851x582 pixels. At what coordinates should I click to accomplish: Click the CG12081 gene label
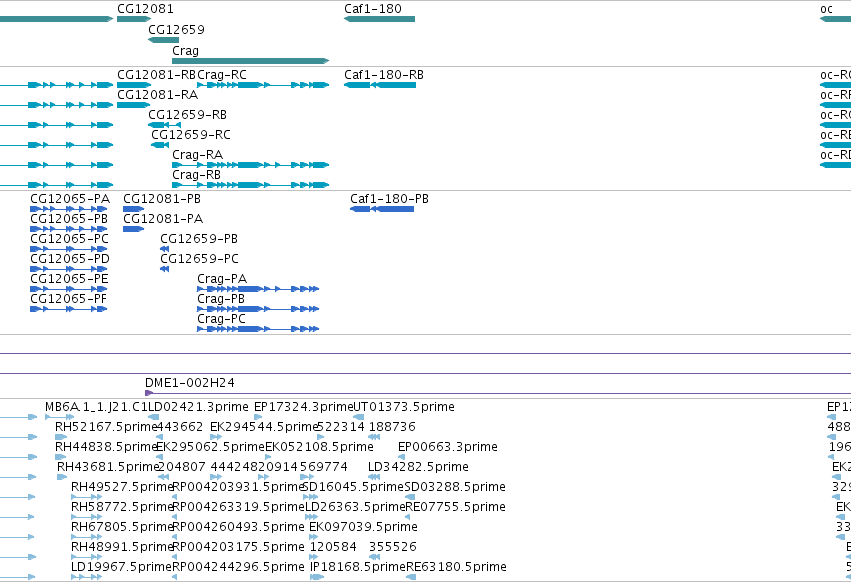point(145,9)
